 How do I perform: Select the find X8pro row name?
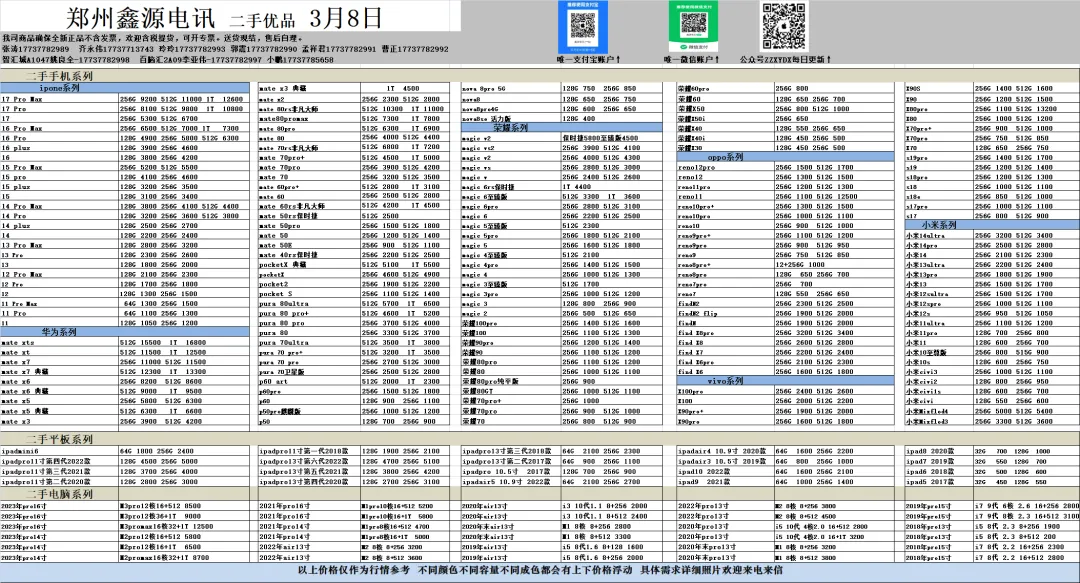point(696,333)
